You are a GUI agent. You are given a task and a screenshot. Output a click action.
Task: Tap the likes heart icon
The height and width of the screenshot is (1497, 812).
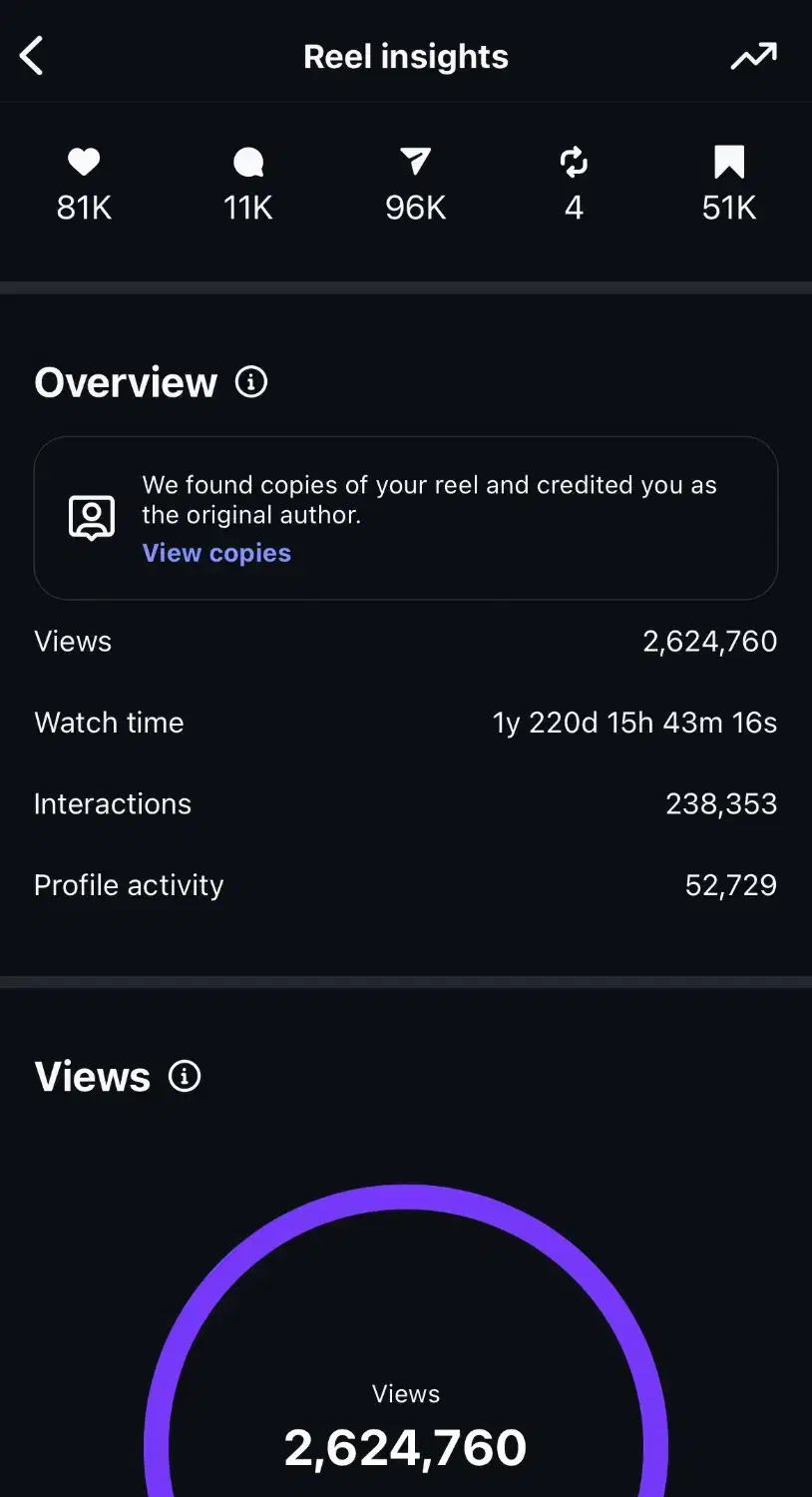pyautogui.click(x=84, y=162)
